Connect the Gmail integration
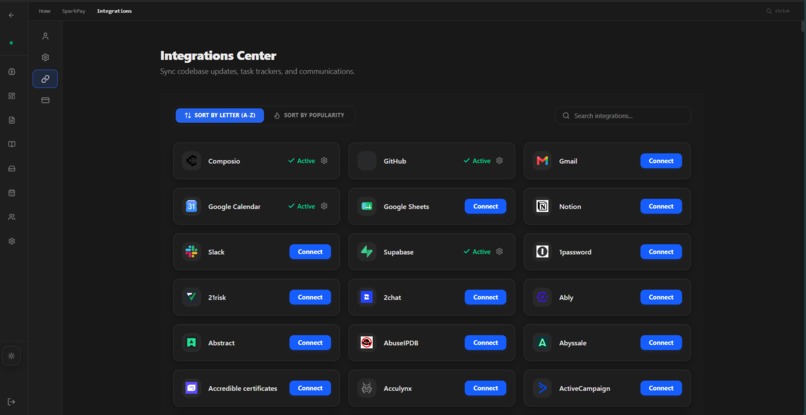Image resolution: width=806 pixels, height=415 pixels. click(661, 161)
